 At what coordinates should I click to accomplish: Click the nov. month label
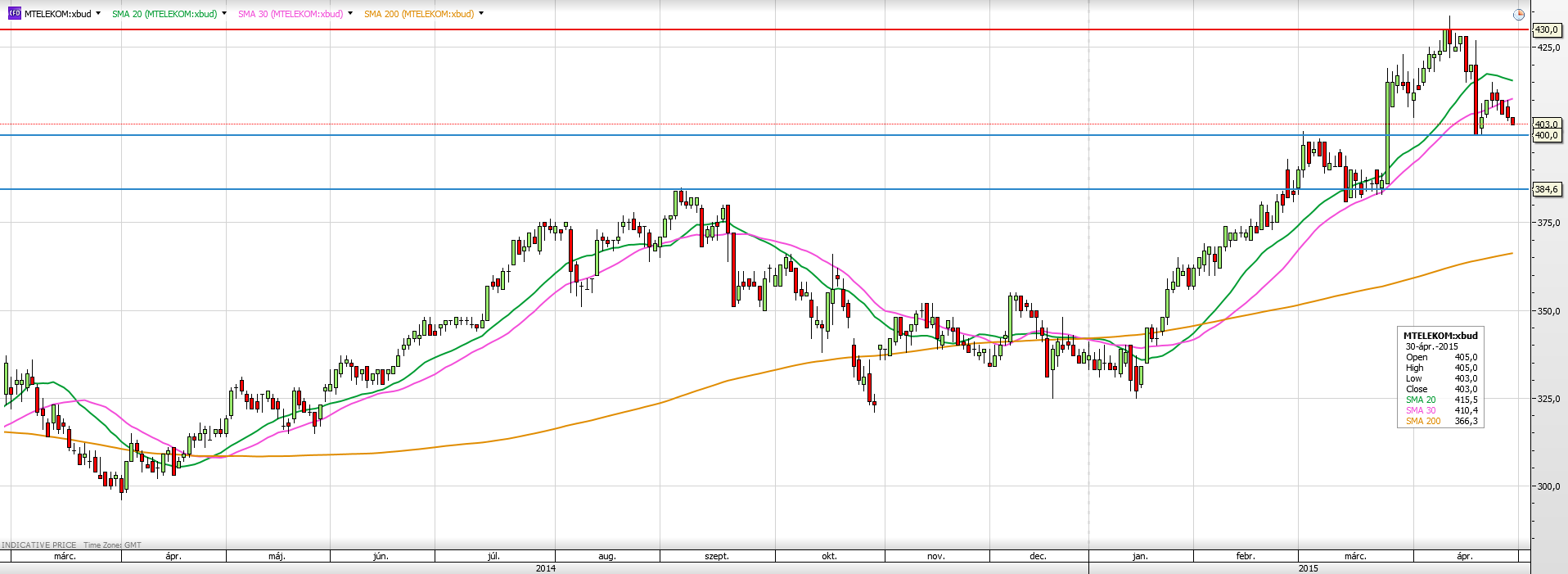click(x=936, y=556)
